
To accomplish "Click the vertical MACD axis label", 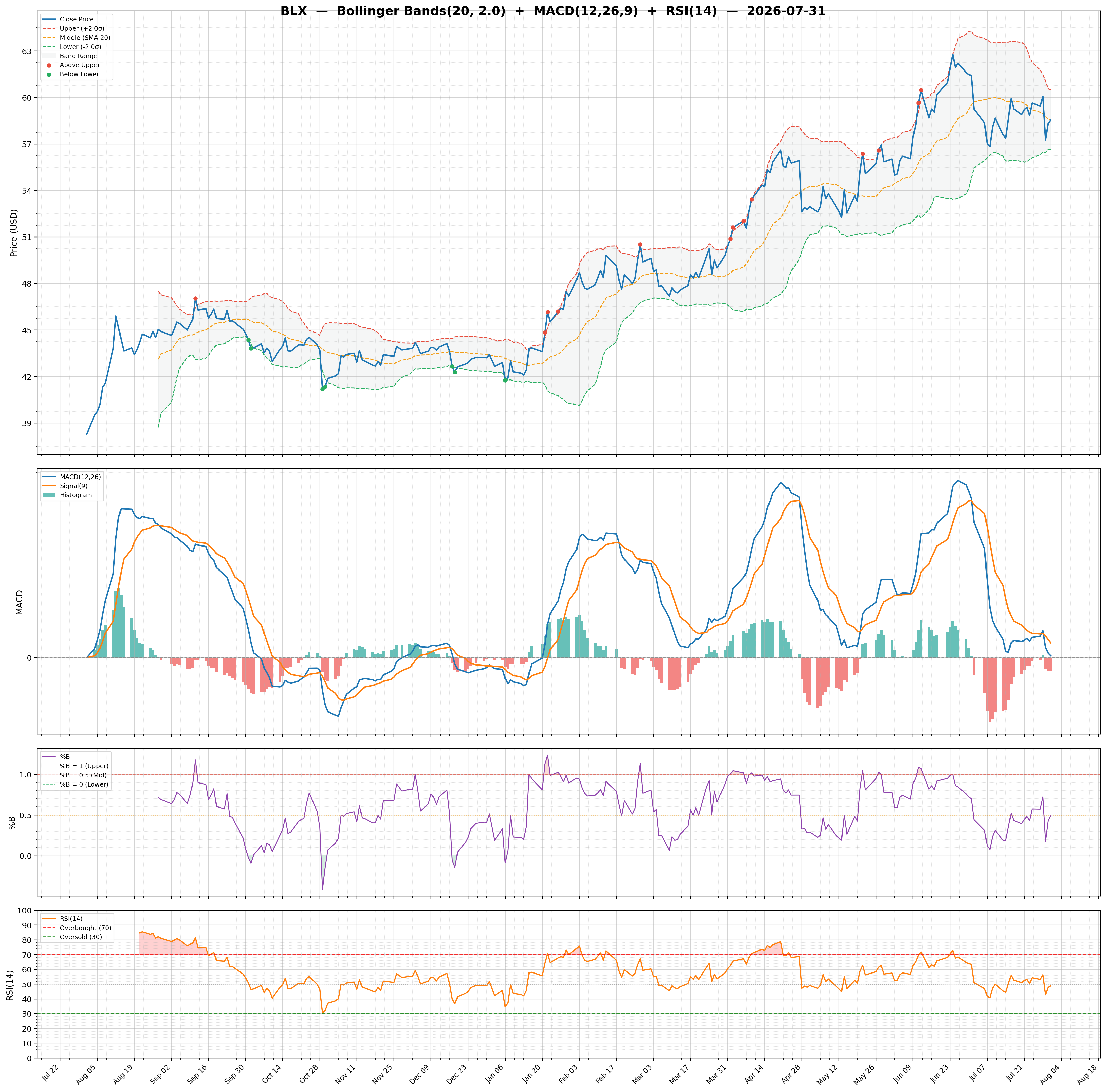I will click(19, 602).
